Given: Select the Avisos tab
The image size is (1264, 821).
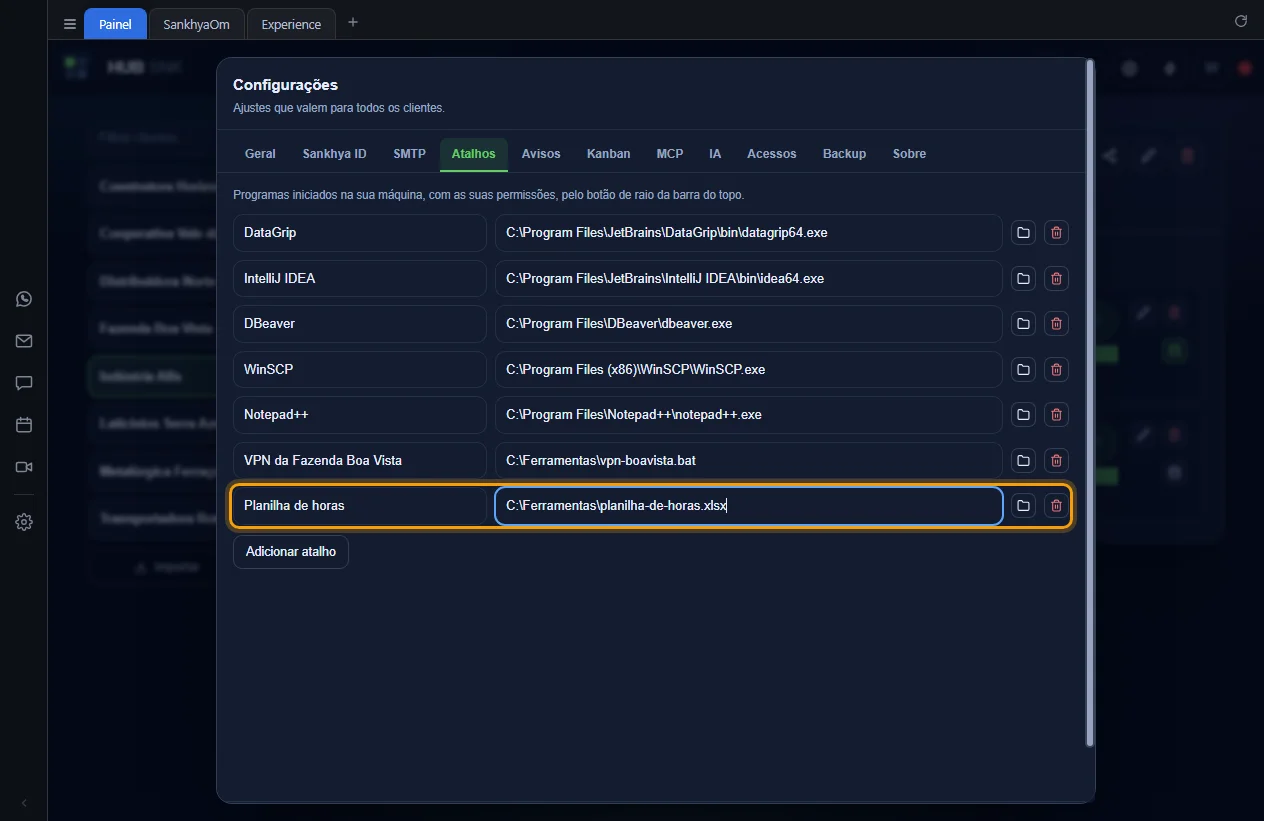Looking at the screenshot, I should tap(541, 154).
